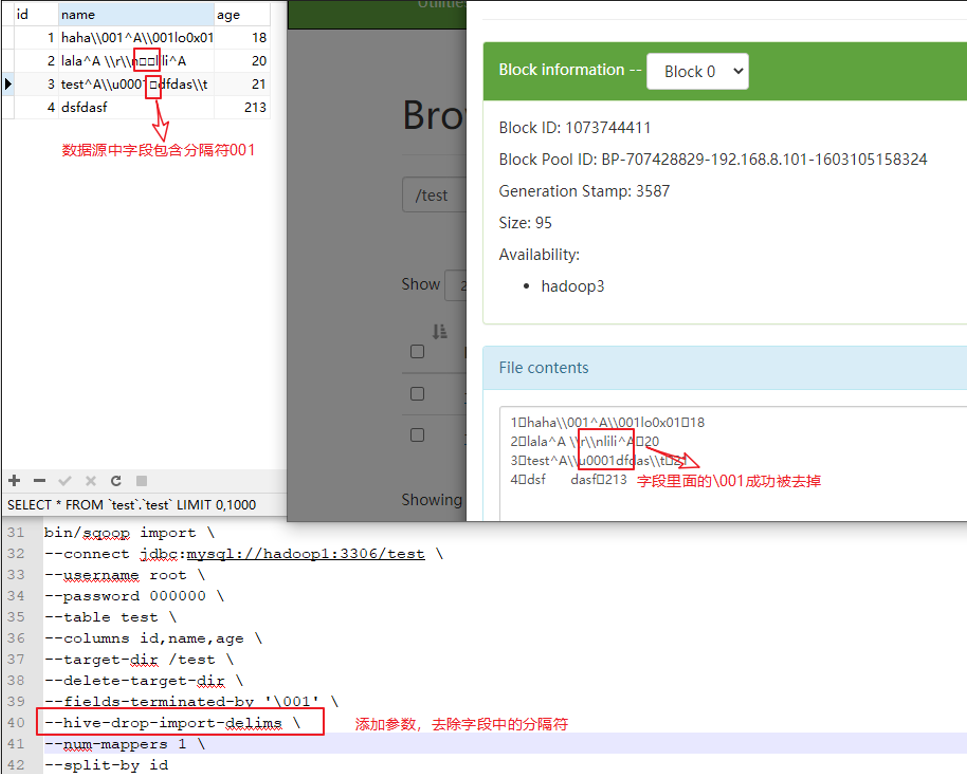Click the --delete-target-dir line
The height and width of the screenshot is (774, 967).
(x=143, y=681)
